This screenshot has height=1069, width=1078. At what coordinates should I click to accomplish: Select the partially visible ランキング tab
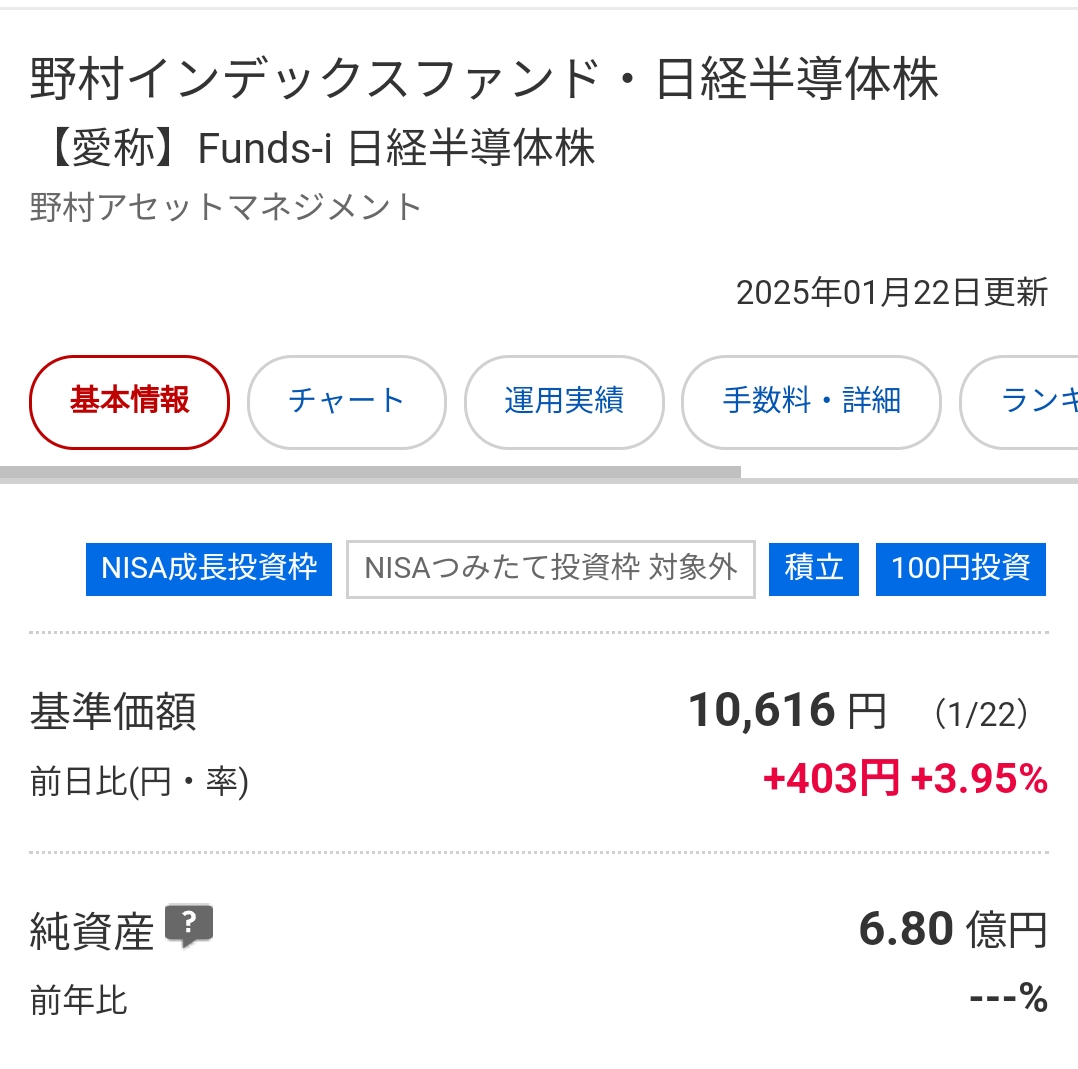pyautogui.click(x=1020, y=401)
